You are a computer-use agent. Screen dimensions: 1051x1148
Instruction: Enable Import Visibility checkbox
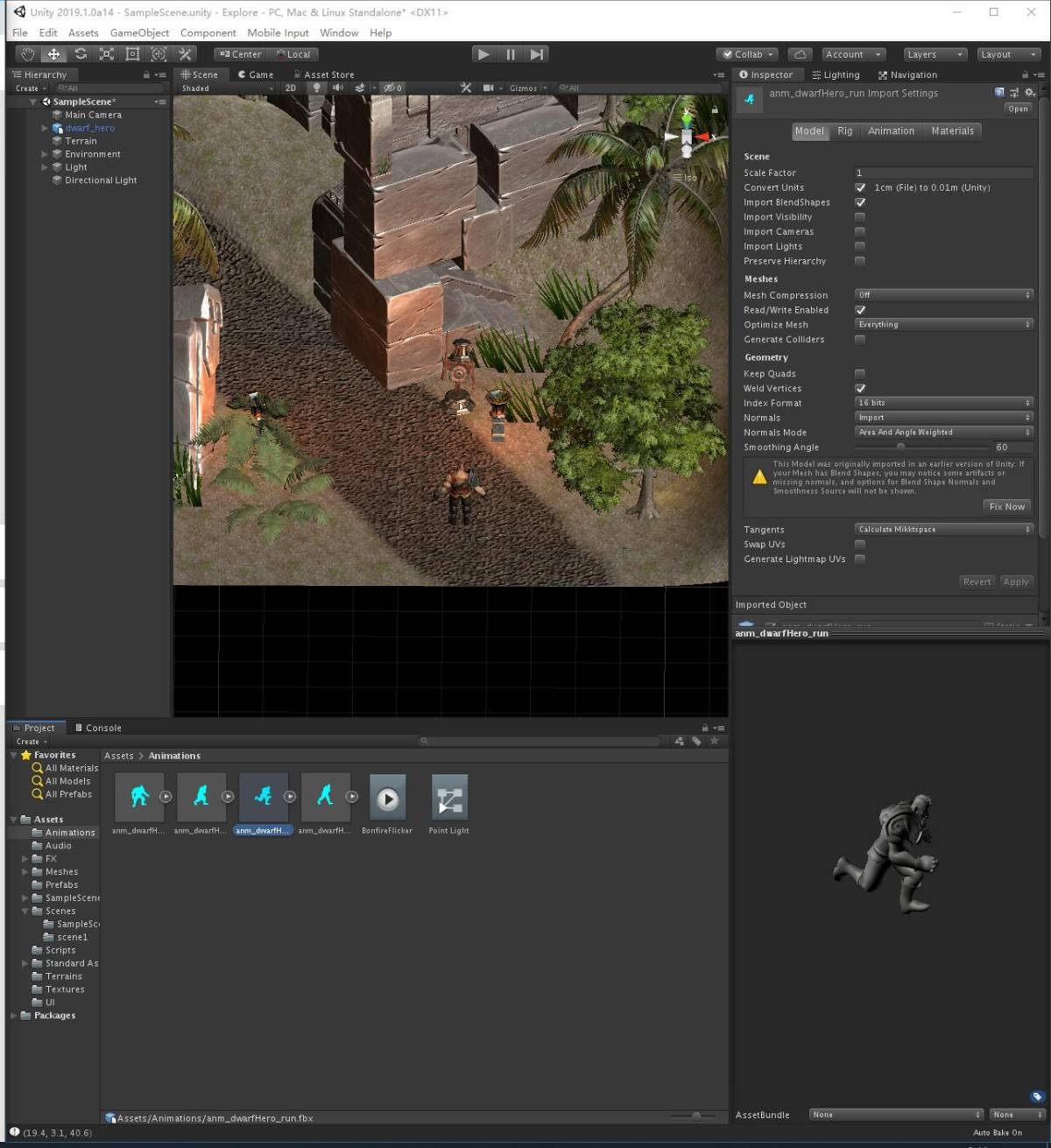point(860,217)
